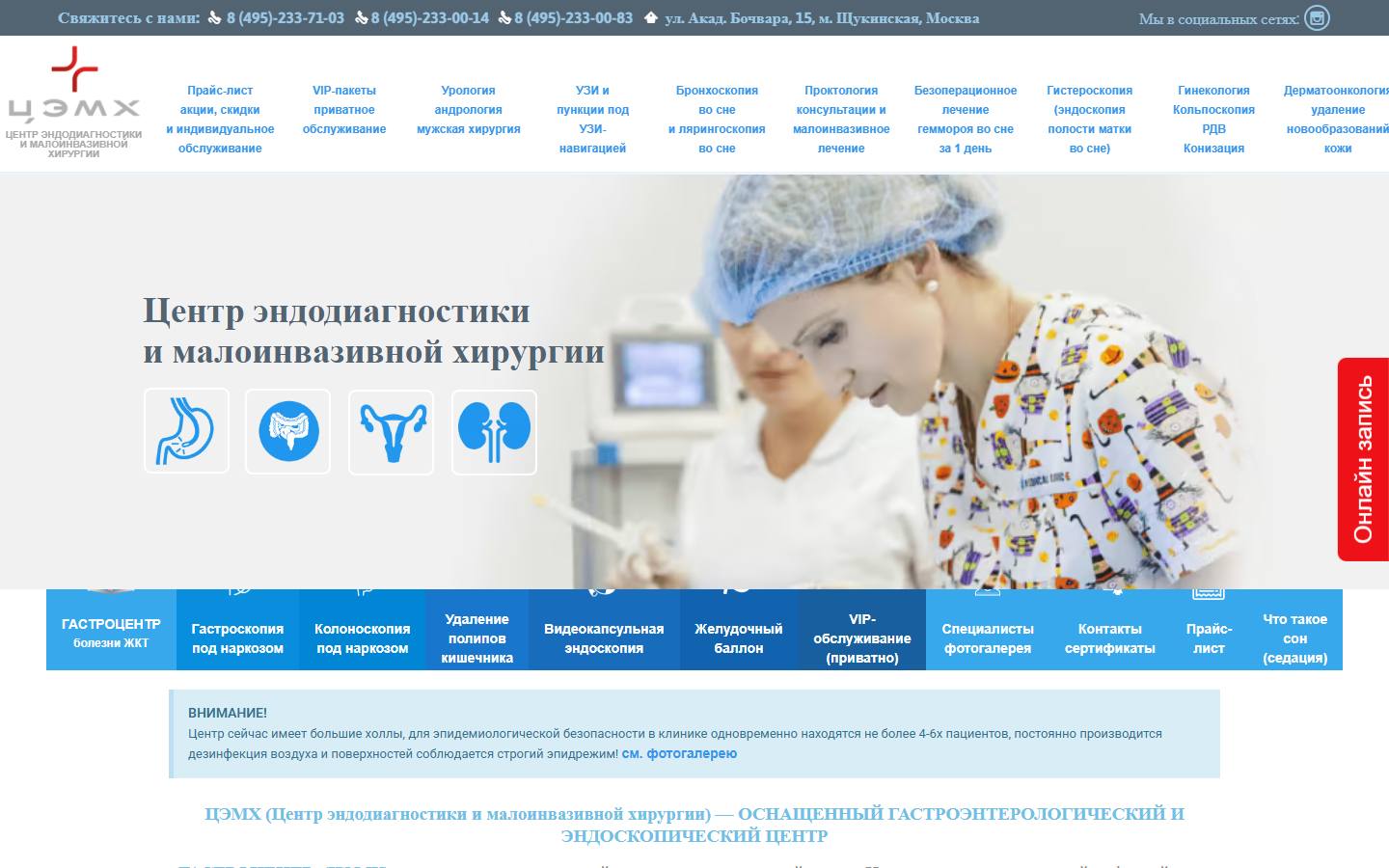Image resolution: width=1389 pixels, height=868 pixels.
Task: Open the blue Прайс-лист tile
Action: [1209, 630]
